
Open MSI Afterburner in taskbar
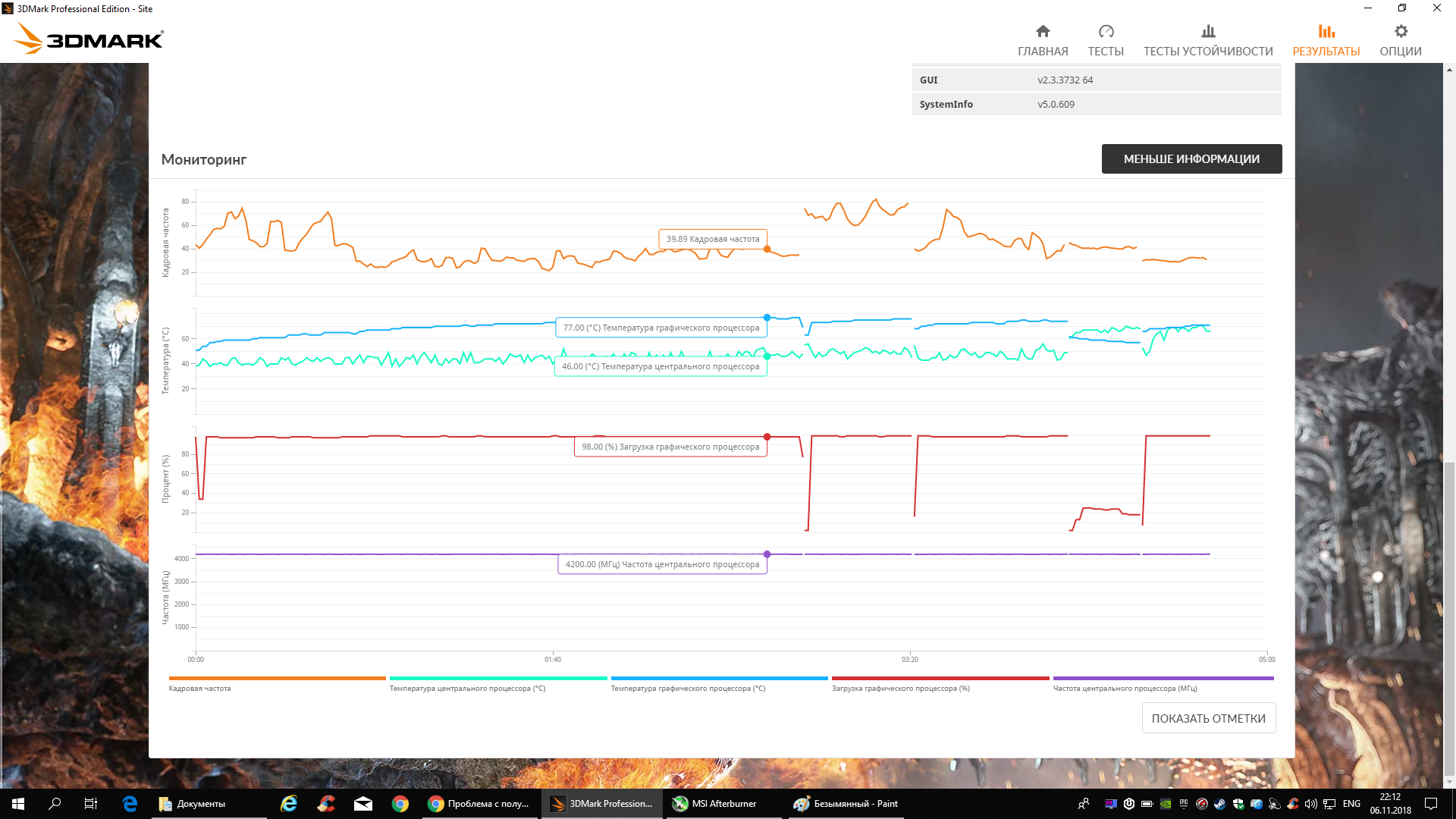point(715,804)
